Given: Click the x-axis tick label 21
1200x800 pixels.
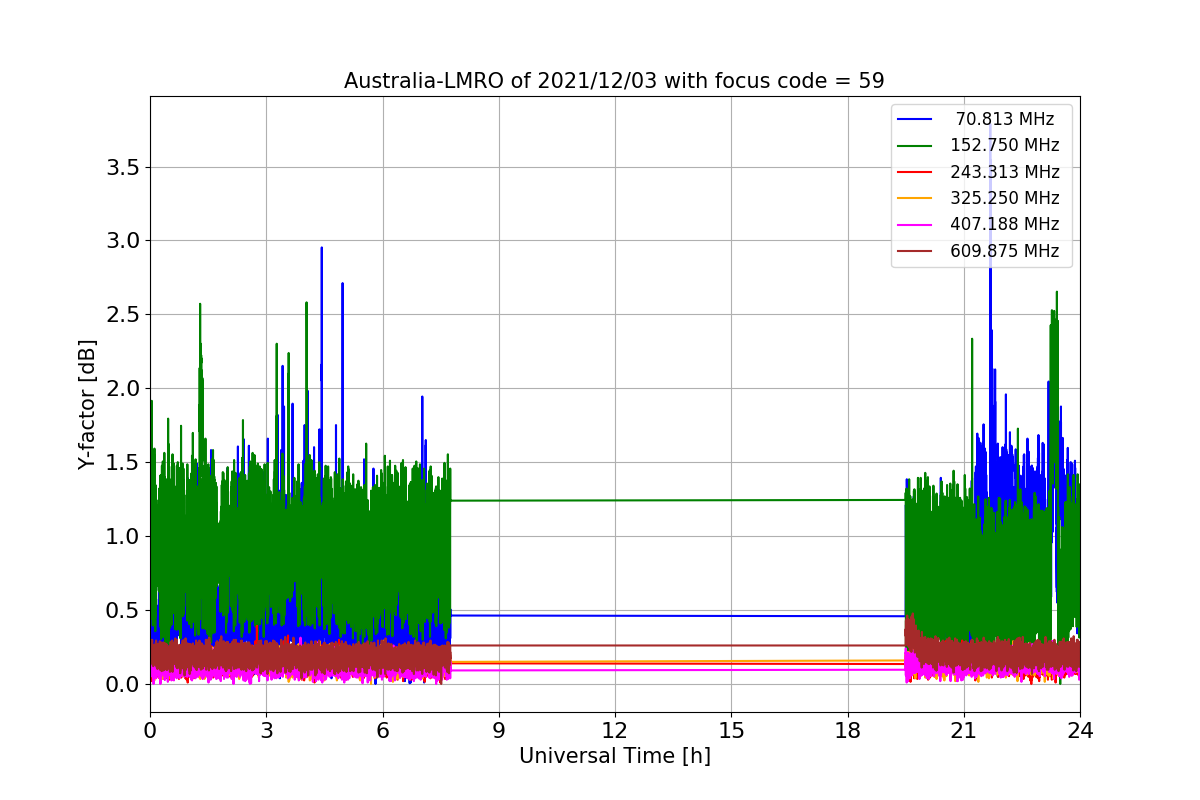Looking at the screenshot, I should tap(964, 730).
